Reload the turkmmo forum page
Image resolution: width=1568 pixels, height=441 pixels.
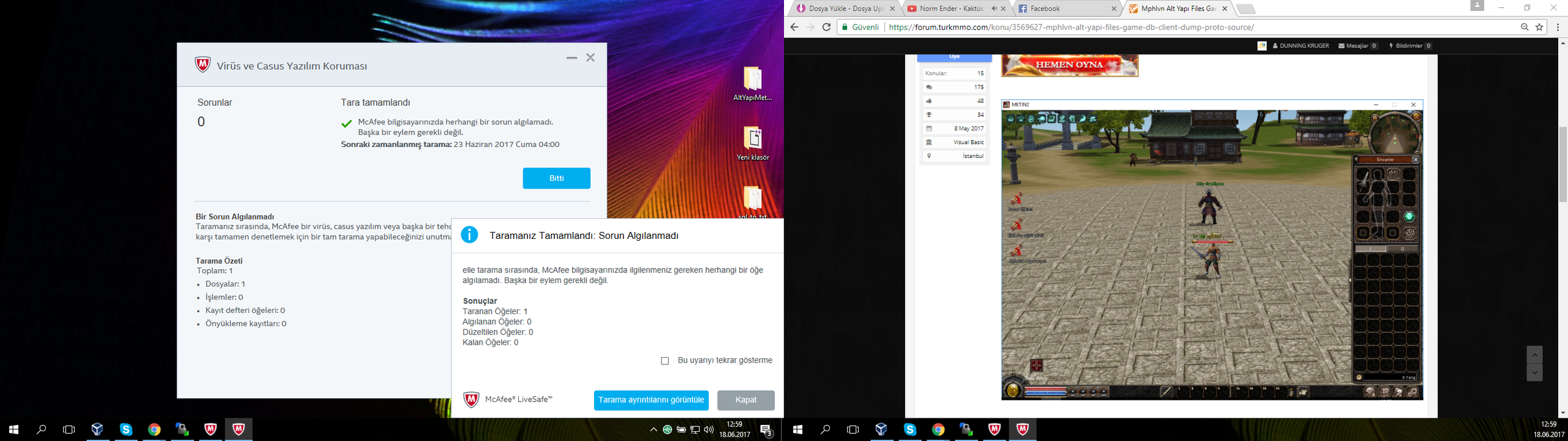coord(826,27)
